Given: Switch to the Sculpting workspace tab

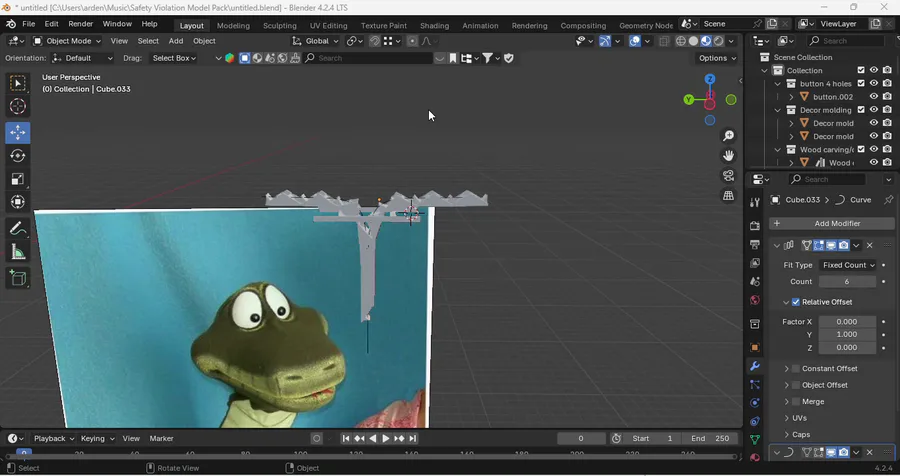Looking at the screenshot, I should pos(280,25).
